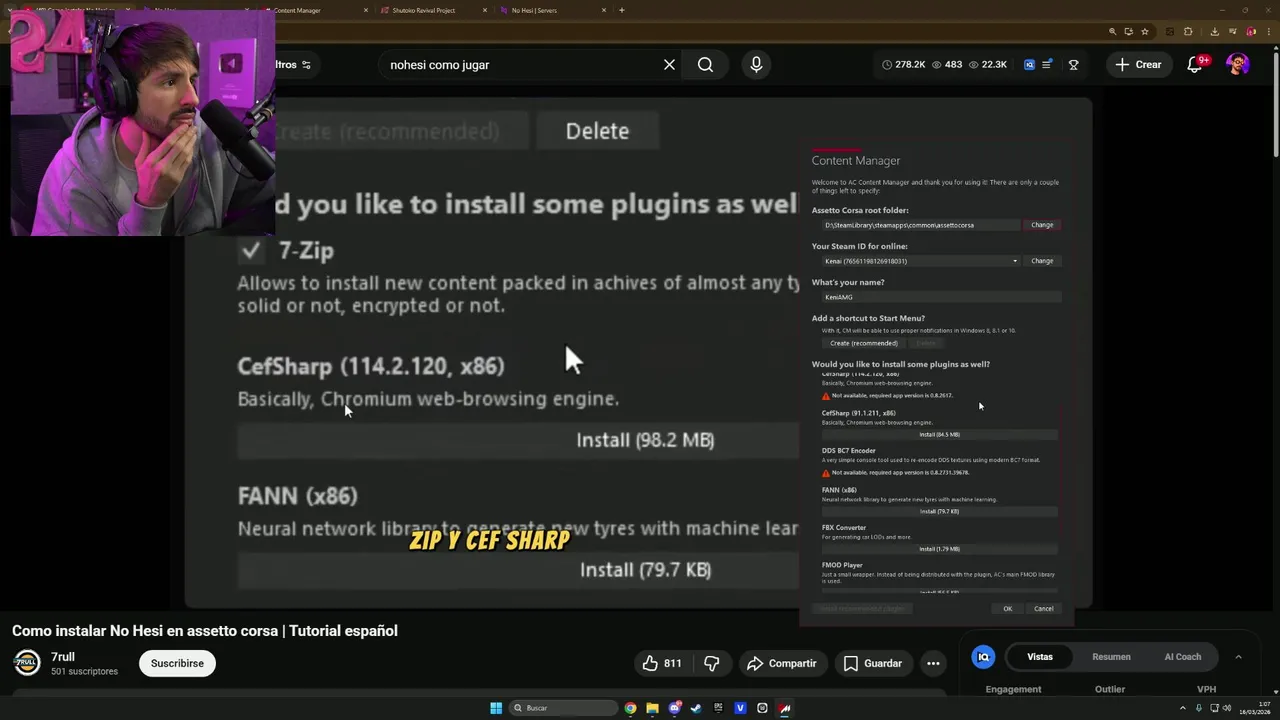Screen dimensions: 1280x720
Task: Open more actions three-dot menu
Action: pyautogui.click(x=933, y=663)
